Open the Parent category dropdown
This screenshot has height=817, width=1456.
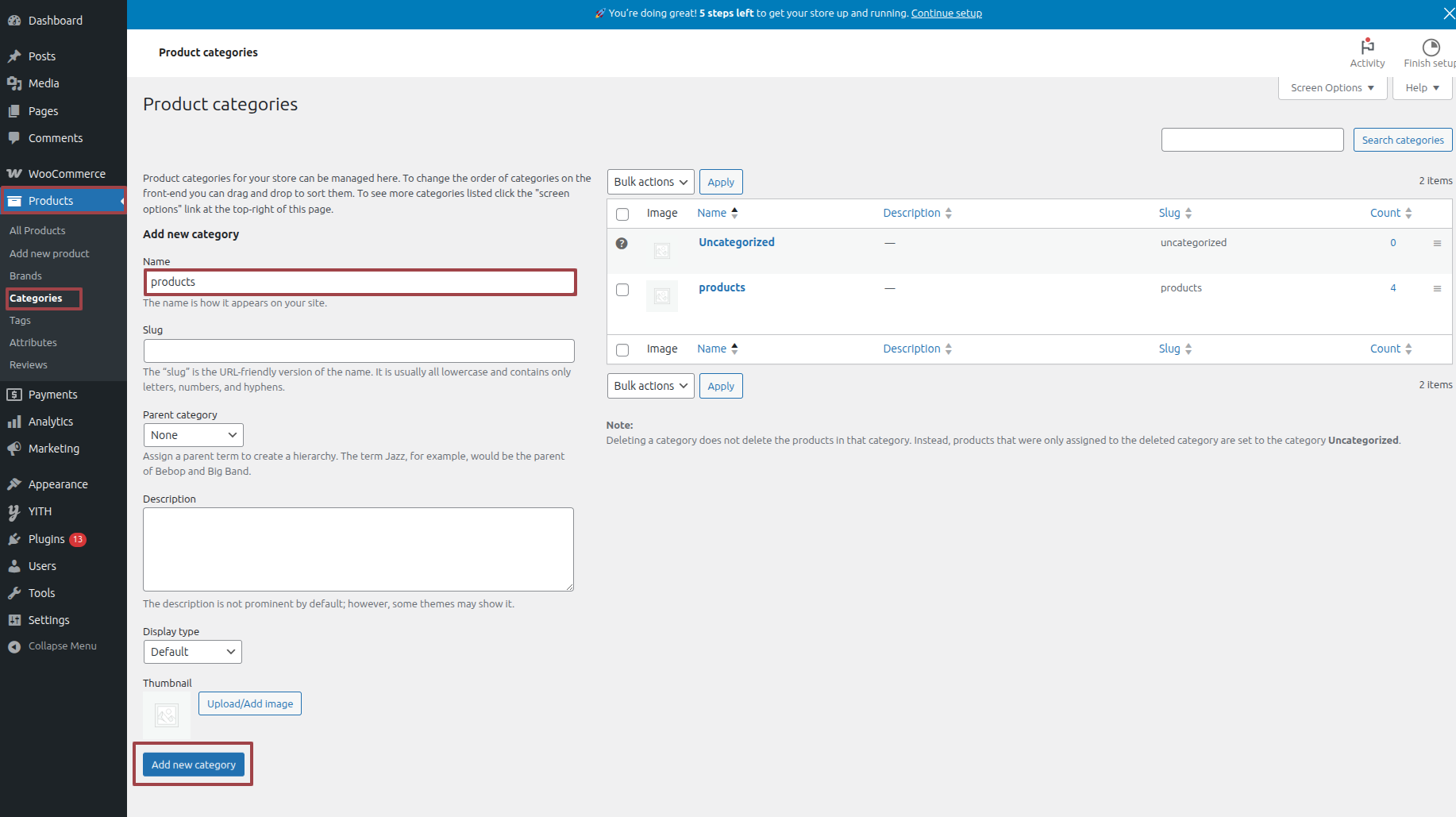[193, 435]
